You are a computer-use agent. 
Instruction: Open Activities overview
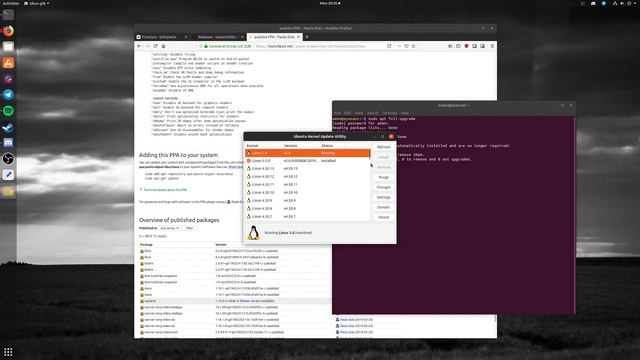pyautogui.click(x=11, y=3)
